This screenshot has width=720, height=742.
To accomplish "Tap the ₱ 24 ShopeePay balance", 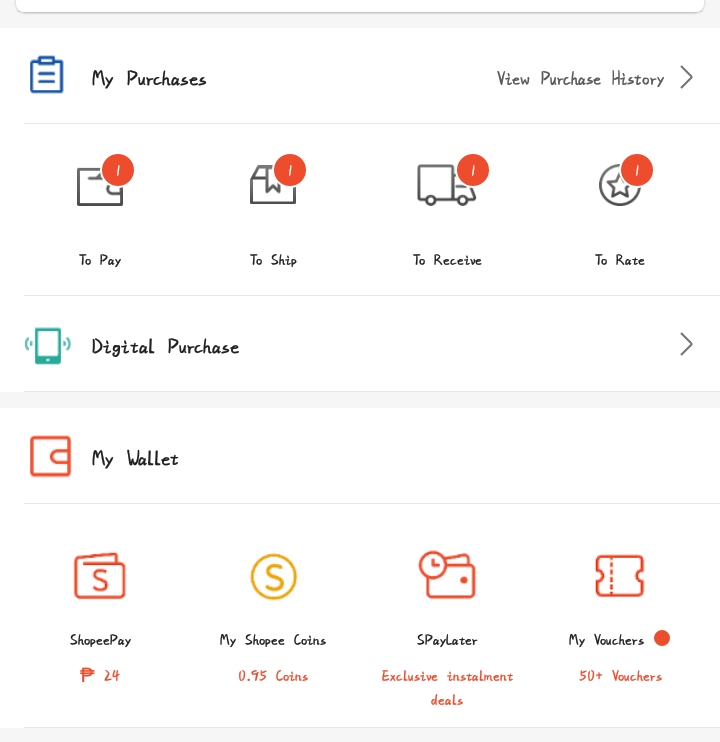I will 100,675.
